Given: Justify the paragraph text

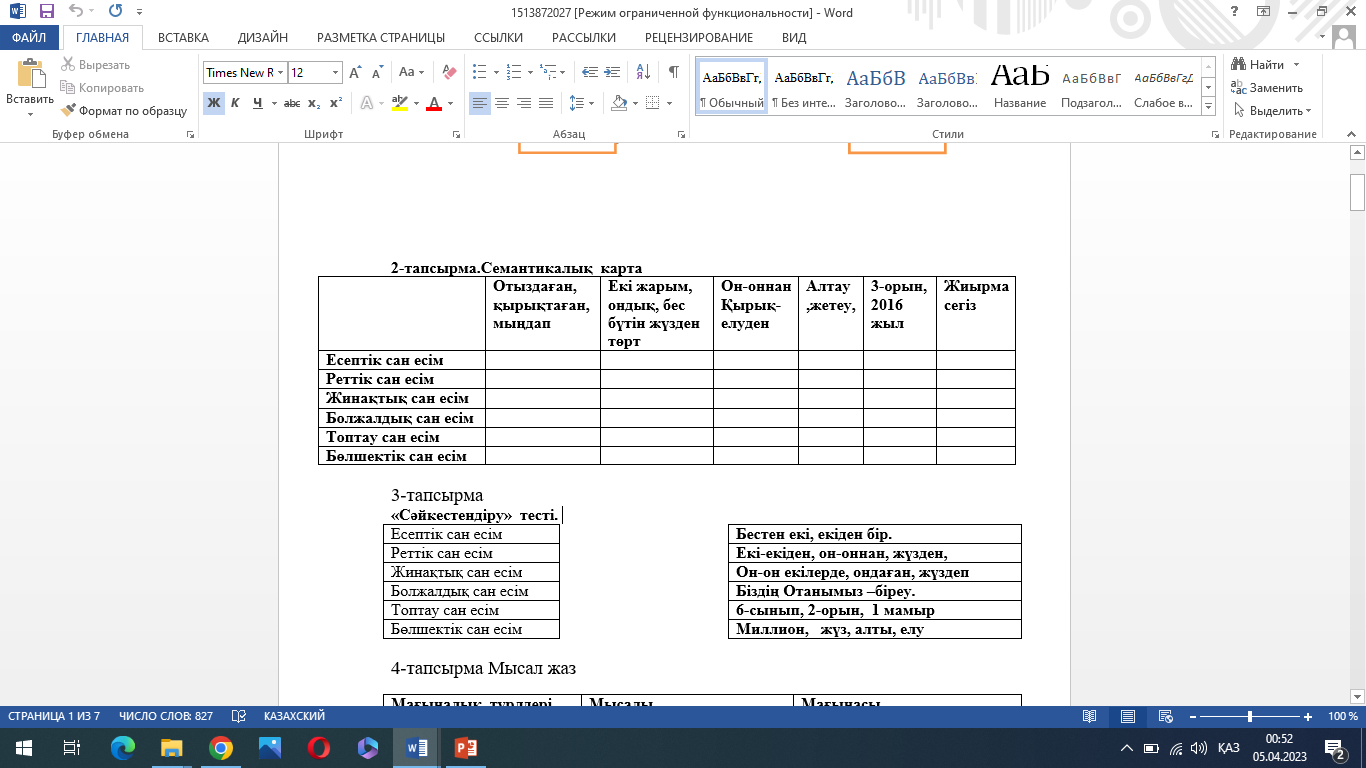Looking at the screenshot, I should click(x=546, y=103).
